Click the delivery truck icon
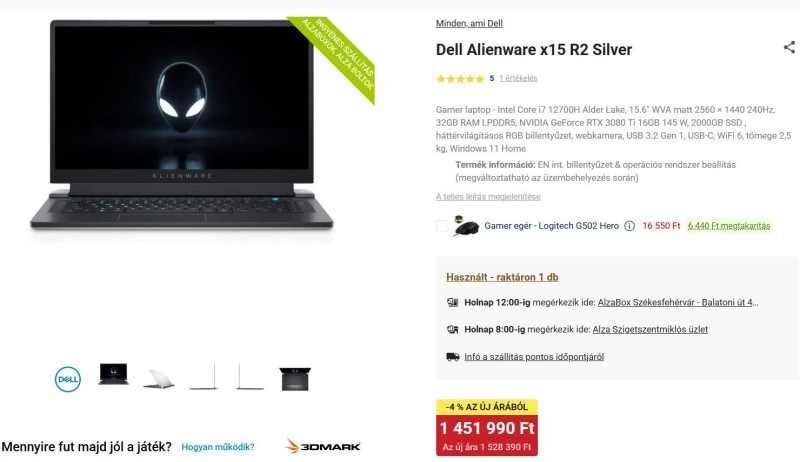The width and height of the screenshot is (800, 462). (453, 356)
